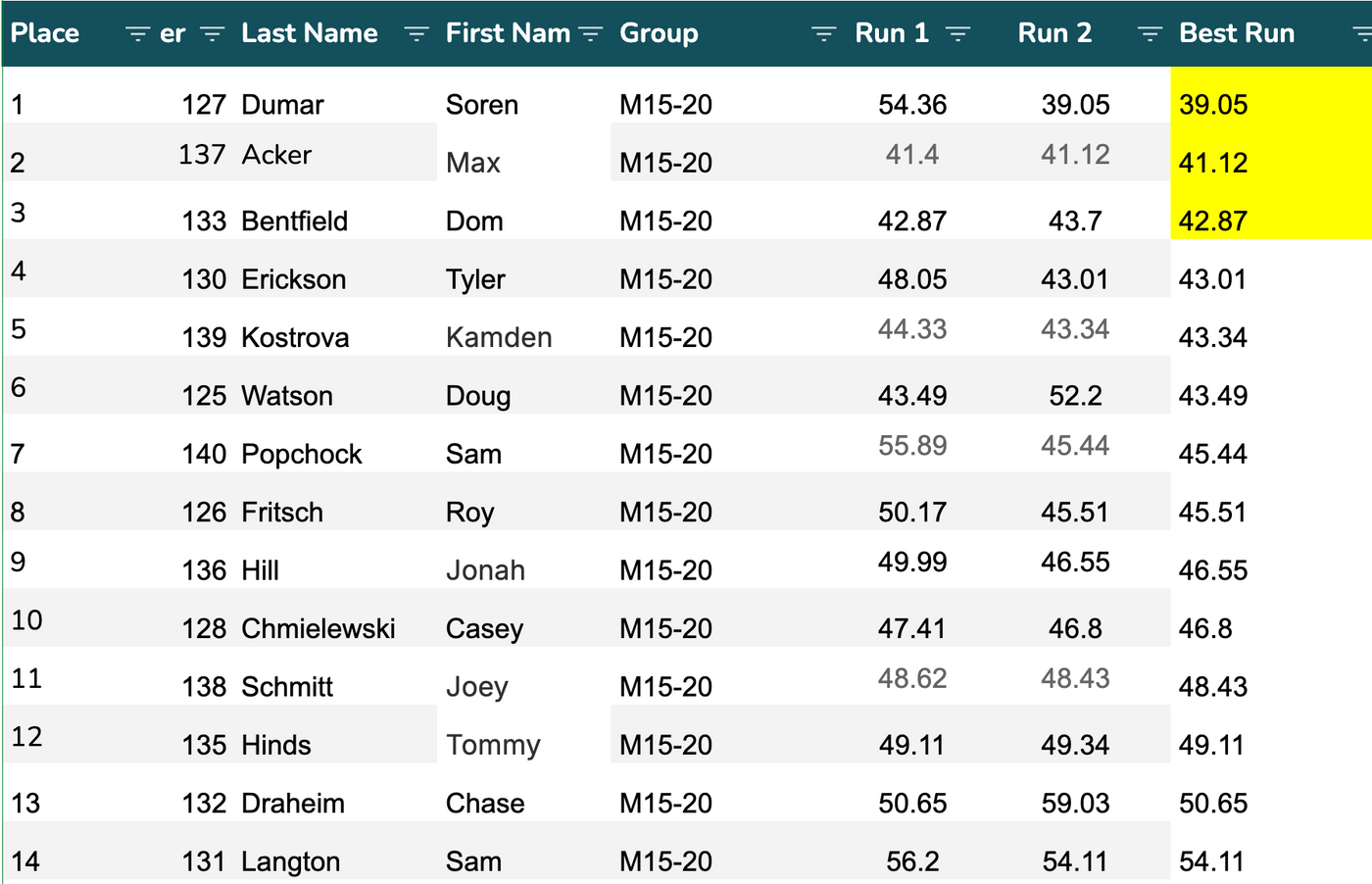Select Run 2 value 59.03

(1075, 804)
